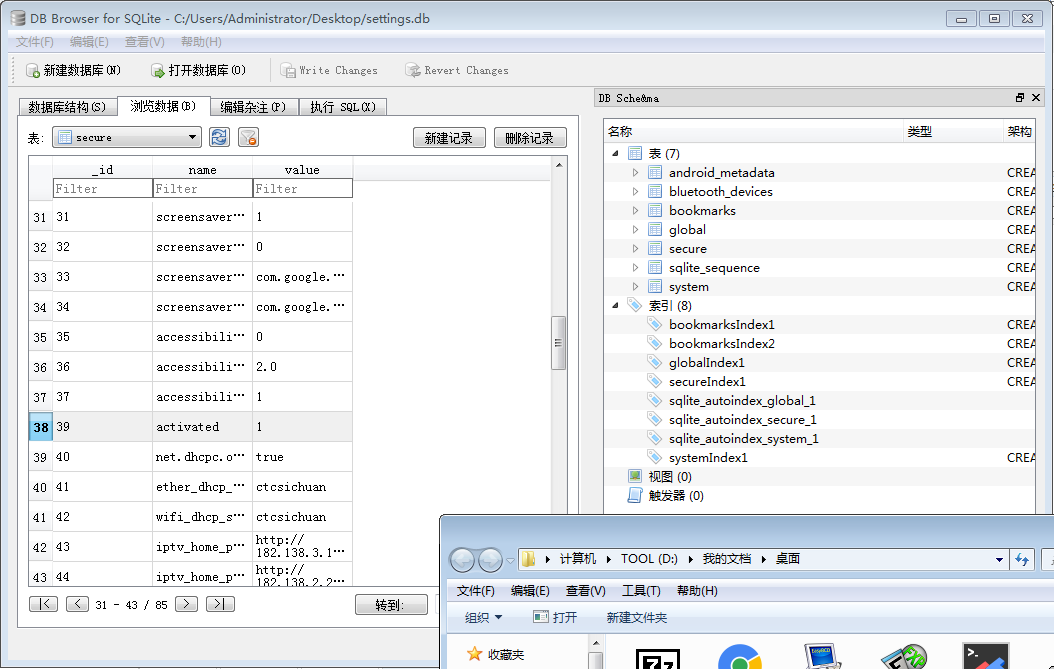This screenshot has width=1054, height=669.
Task: Jump to last page of records
Action: pyautogui.click(x=220, y=604)
